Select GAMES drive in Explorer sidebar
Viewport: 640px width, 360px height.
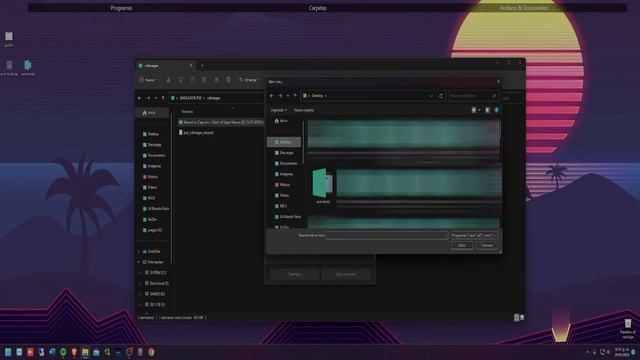point(155,294)
